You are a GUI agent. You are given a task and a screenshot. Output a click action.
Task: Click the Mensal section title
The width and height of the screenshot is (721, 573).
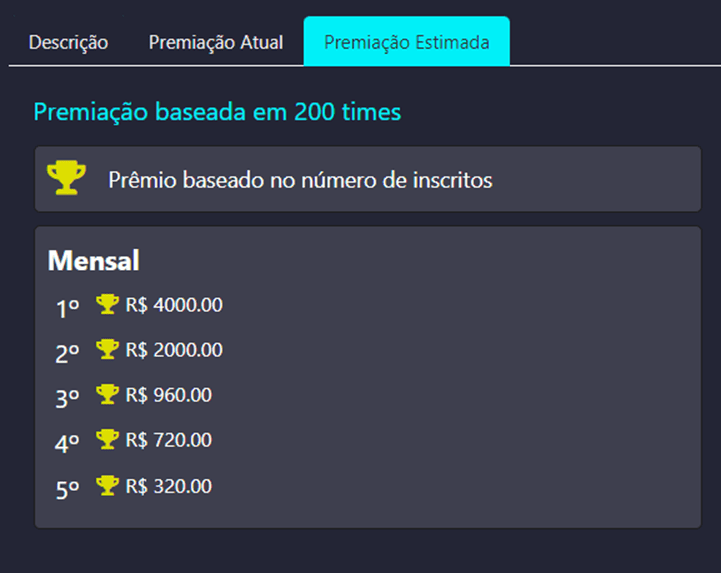coord(93,261)
